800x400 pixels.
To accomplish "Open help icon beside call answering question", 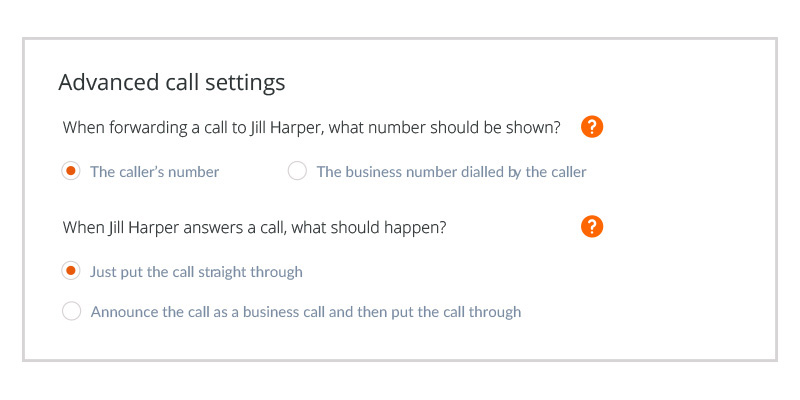I will click(592, 227).
